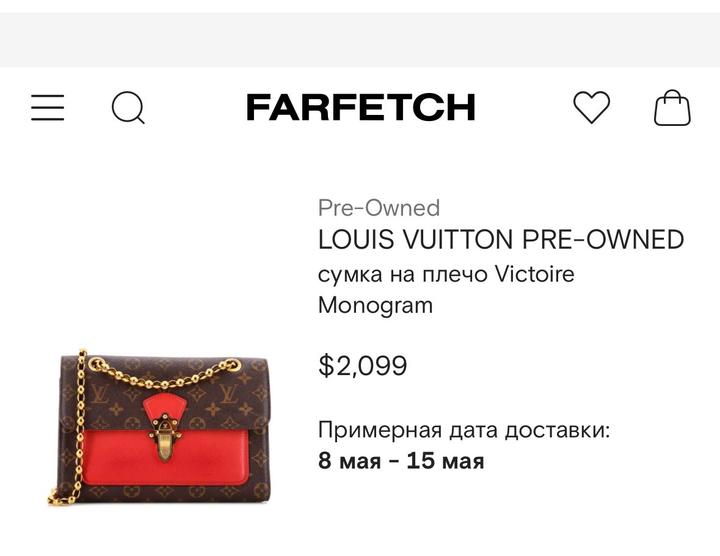Click the $2,099 price
The height and width of the screenshot is (556, 720).
coord(363,365)
